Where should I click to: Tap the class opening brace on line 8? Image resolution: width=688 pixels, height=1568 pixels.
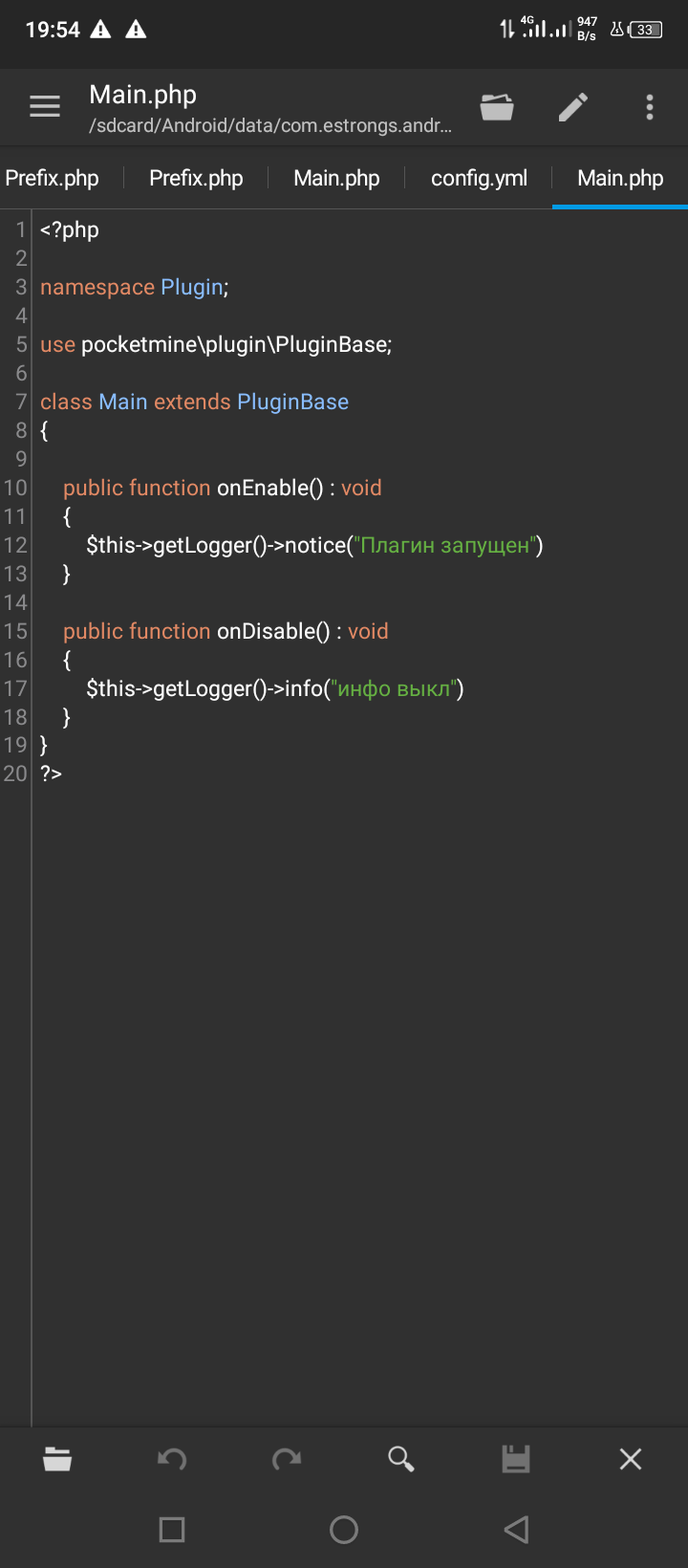(x=44, y=430)
